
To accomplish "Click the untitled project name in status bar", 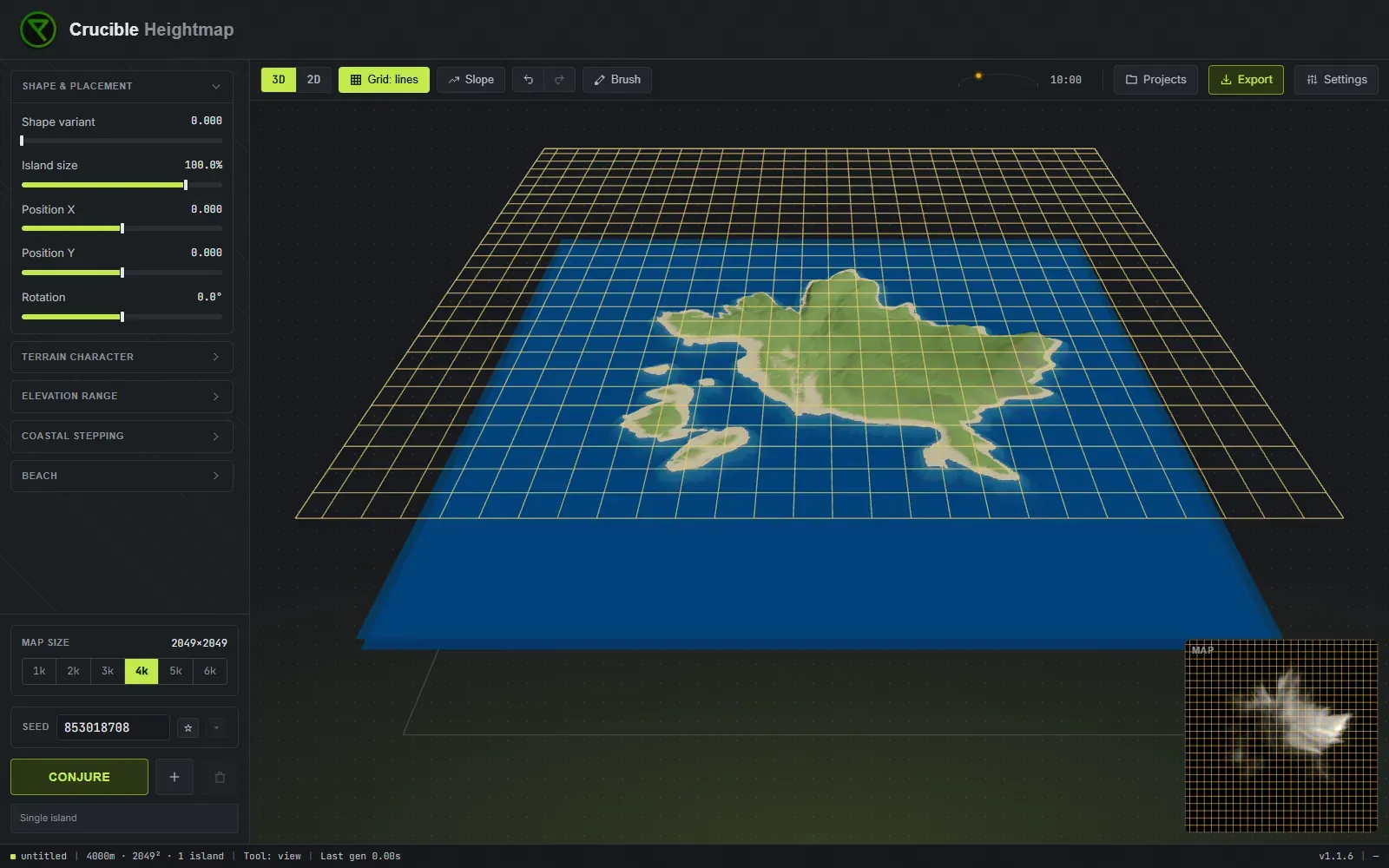I will click(x=43, y=856).
